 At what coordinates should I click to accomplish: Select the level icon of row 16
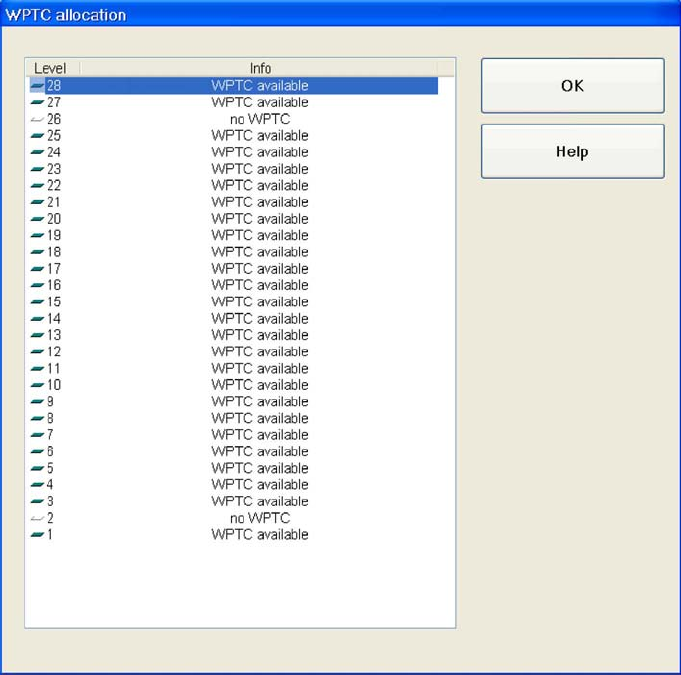(x=37, y=285)
